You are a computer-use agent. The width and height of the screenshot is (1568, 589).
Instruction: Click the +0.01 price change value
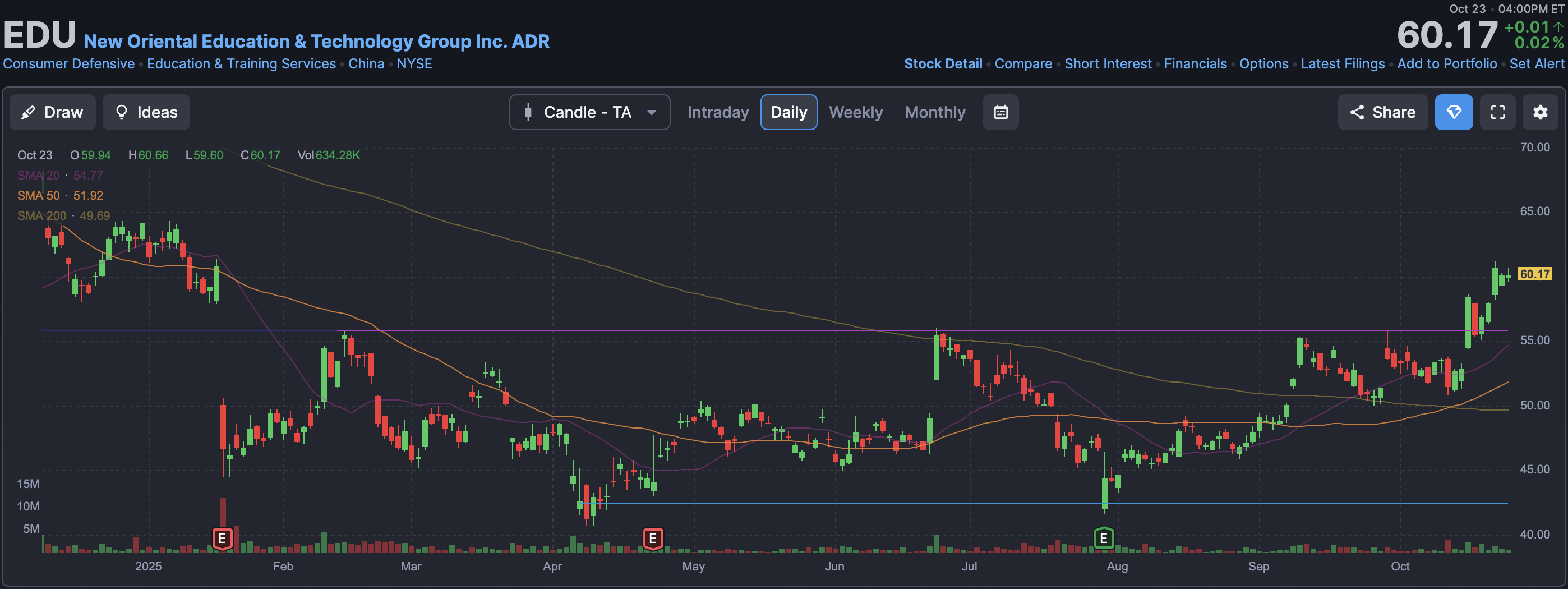coord(1527,27)
